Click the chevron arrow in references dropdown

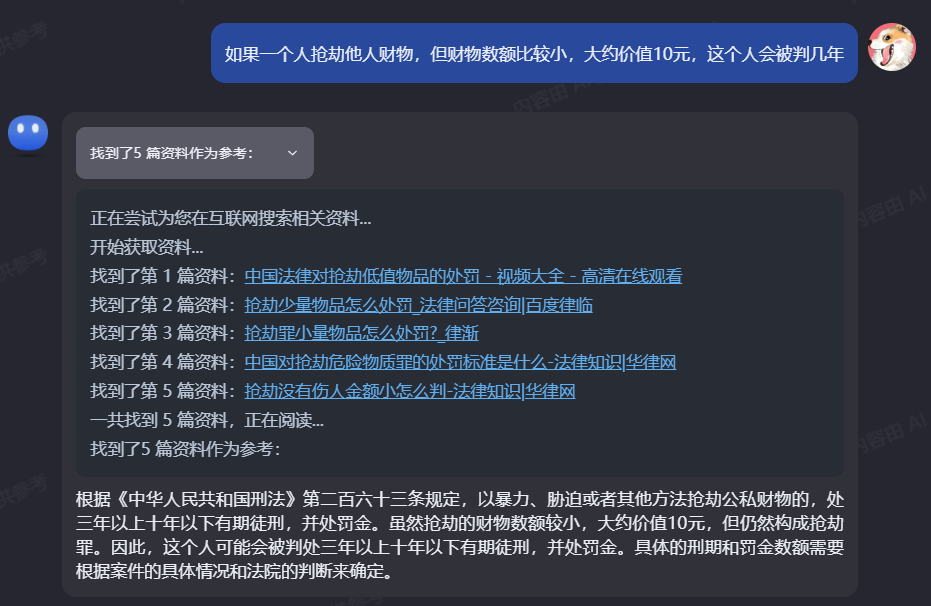point(292,153)
